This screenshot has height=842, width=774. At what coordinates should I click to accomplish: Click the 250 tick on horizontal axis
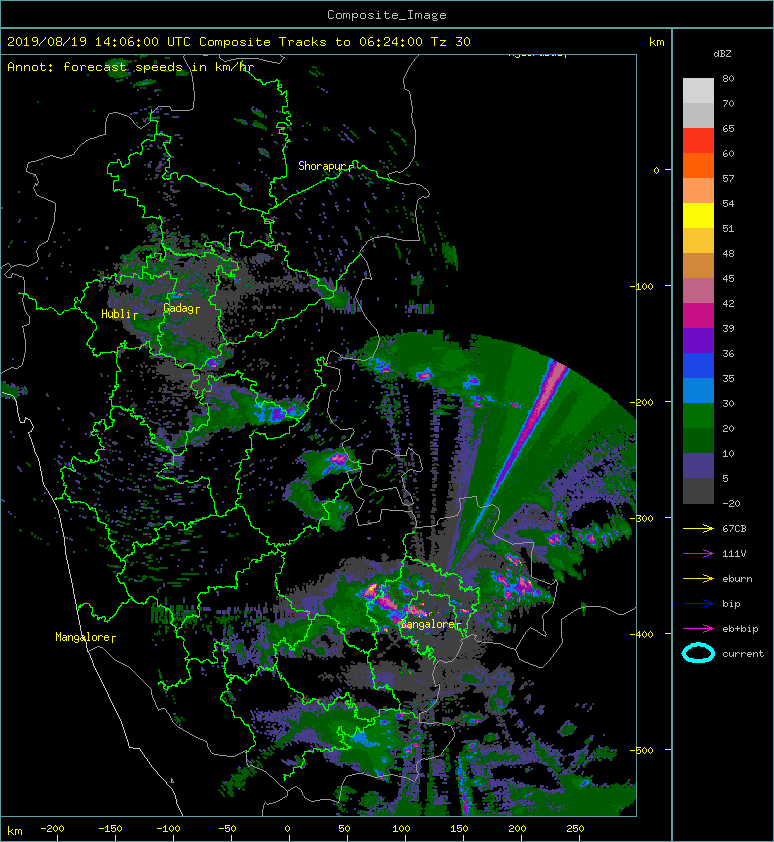click(x=575, y=829)
